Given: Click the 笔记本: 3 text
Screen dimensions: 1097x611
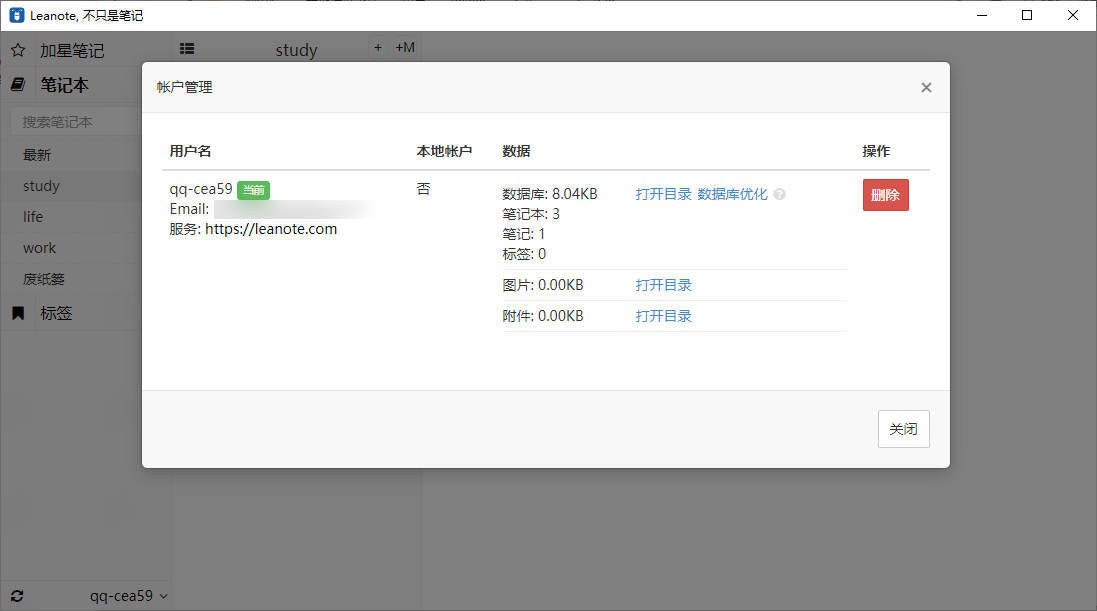Looking at the screenshot, I should [x=531, y=214].
